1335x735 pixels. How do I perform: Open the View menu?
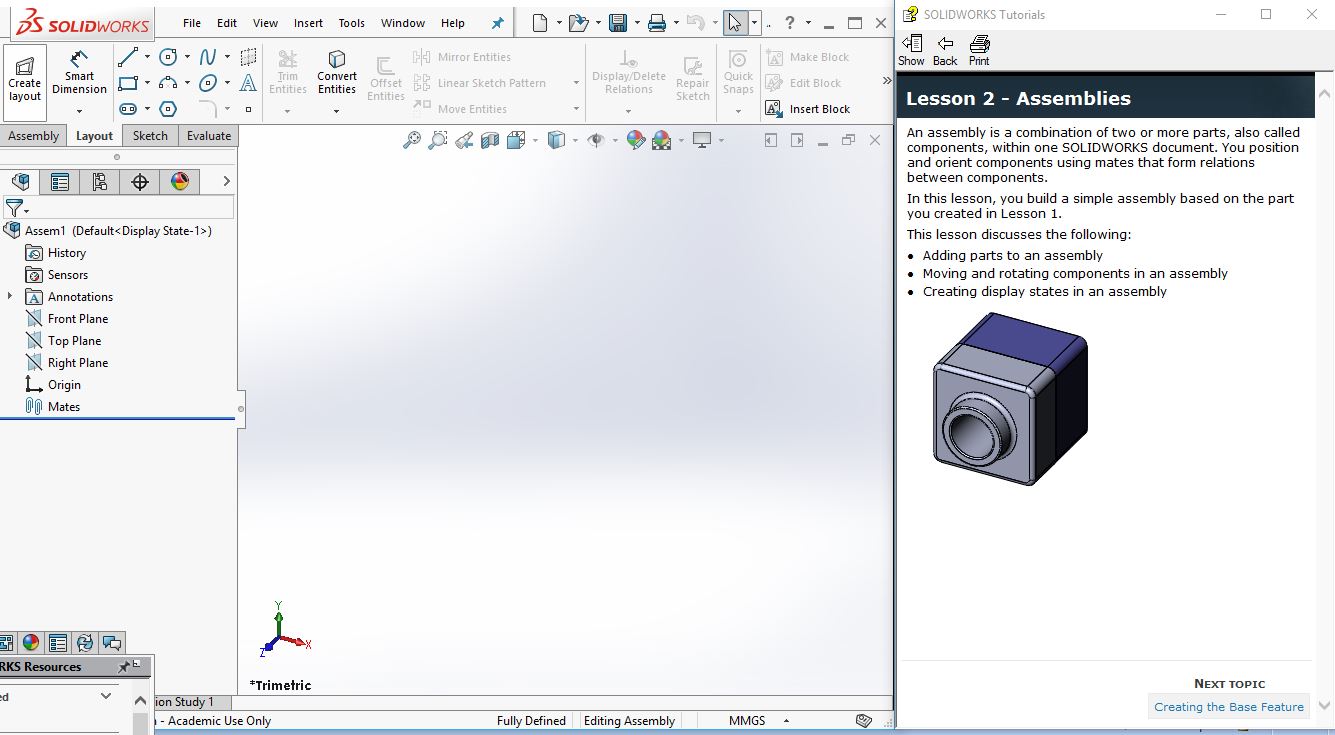[266, 23]
